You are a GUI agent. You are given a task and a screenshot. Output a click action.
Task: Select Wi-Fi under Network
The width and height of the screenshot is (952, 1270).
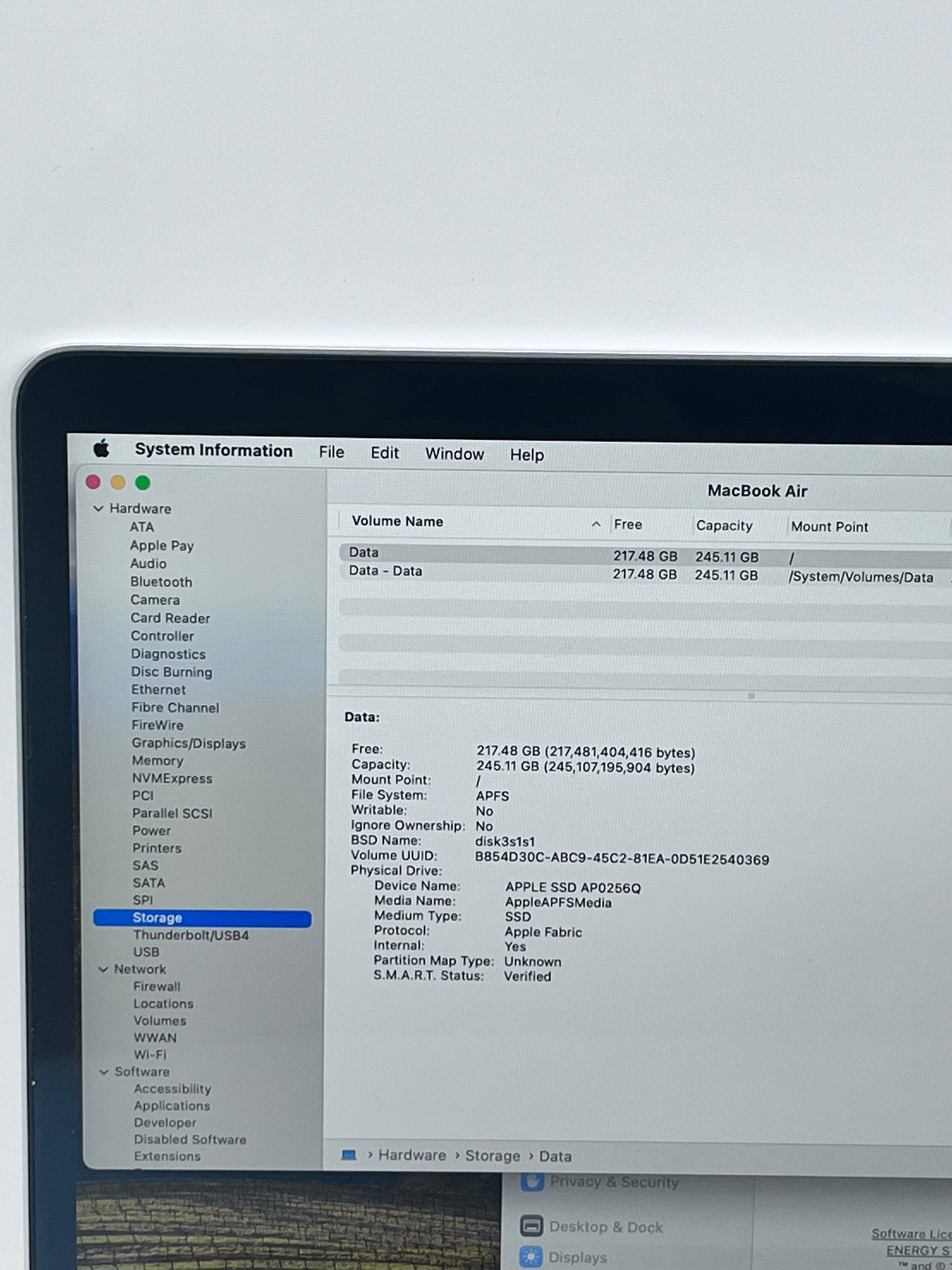point(150,1054)
